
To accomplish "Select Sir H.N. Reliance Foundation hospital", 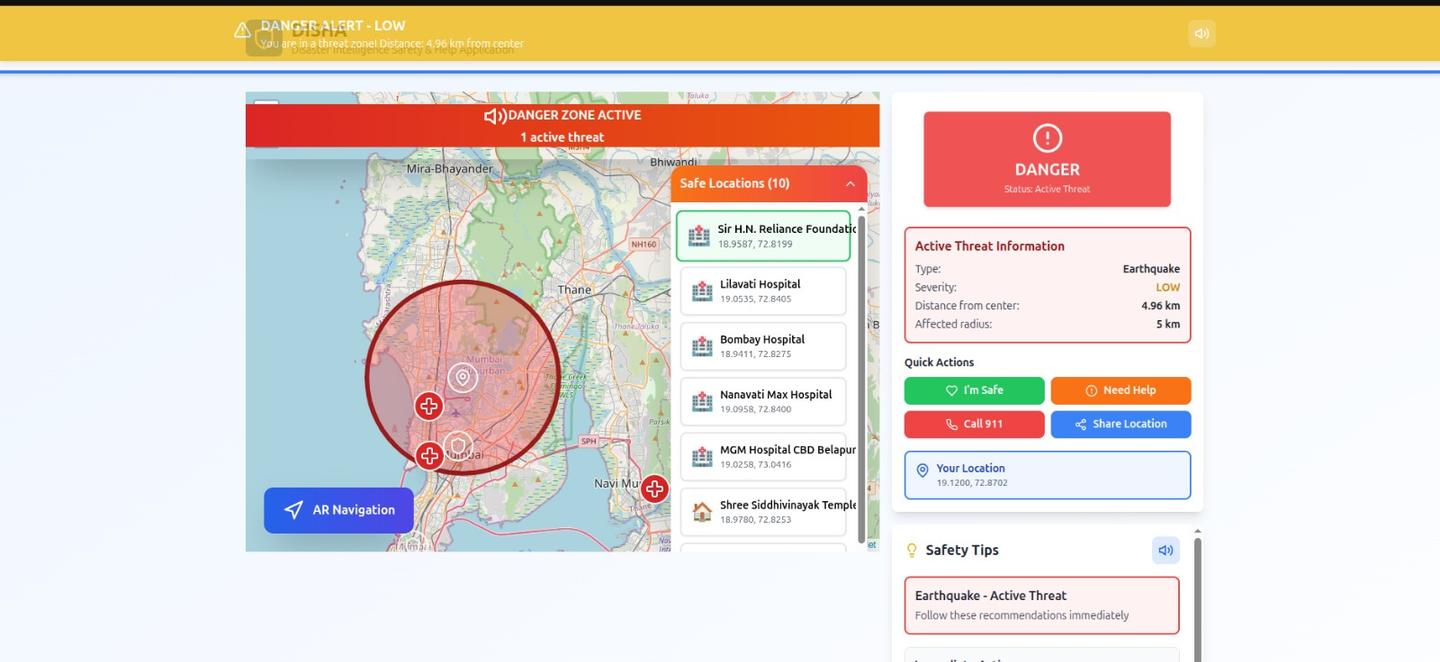I will tap(763, 236).
